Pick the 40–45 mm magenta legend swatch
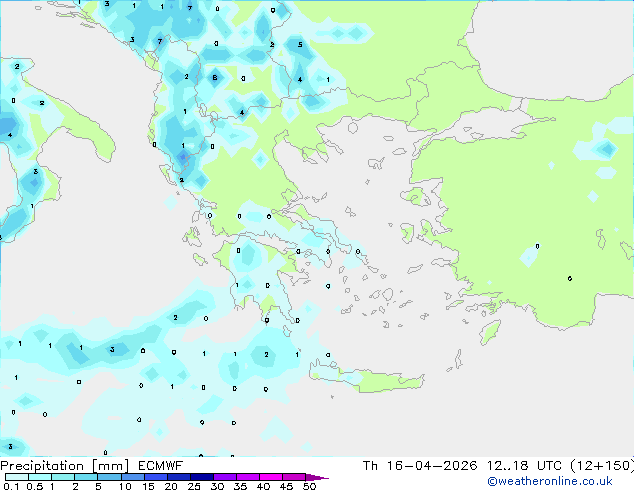 pyautogui.click(x=271, y=477)
